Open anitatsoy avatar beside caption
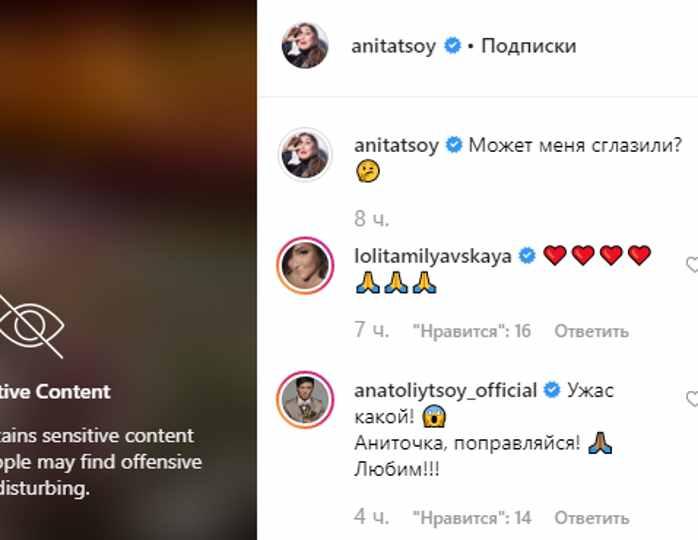Screen dimensions: 698x540 click(x=305, y=154)
